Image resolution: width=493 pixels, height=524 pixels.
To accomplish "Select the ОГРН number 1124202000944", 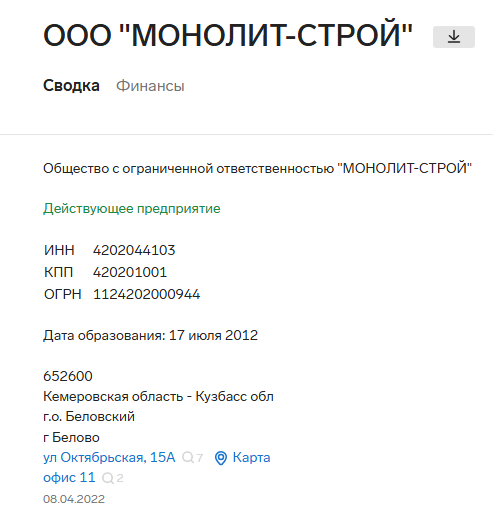I will (146, 294).
